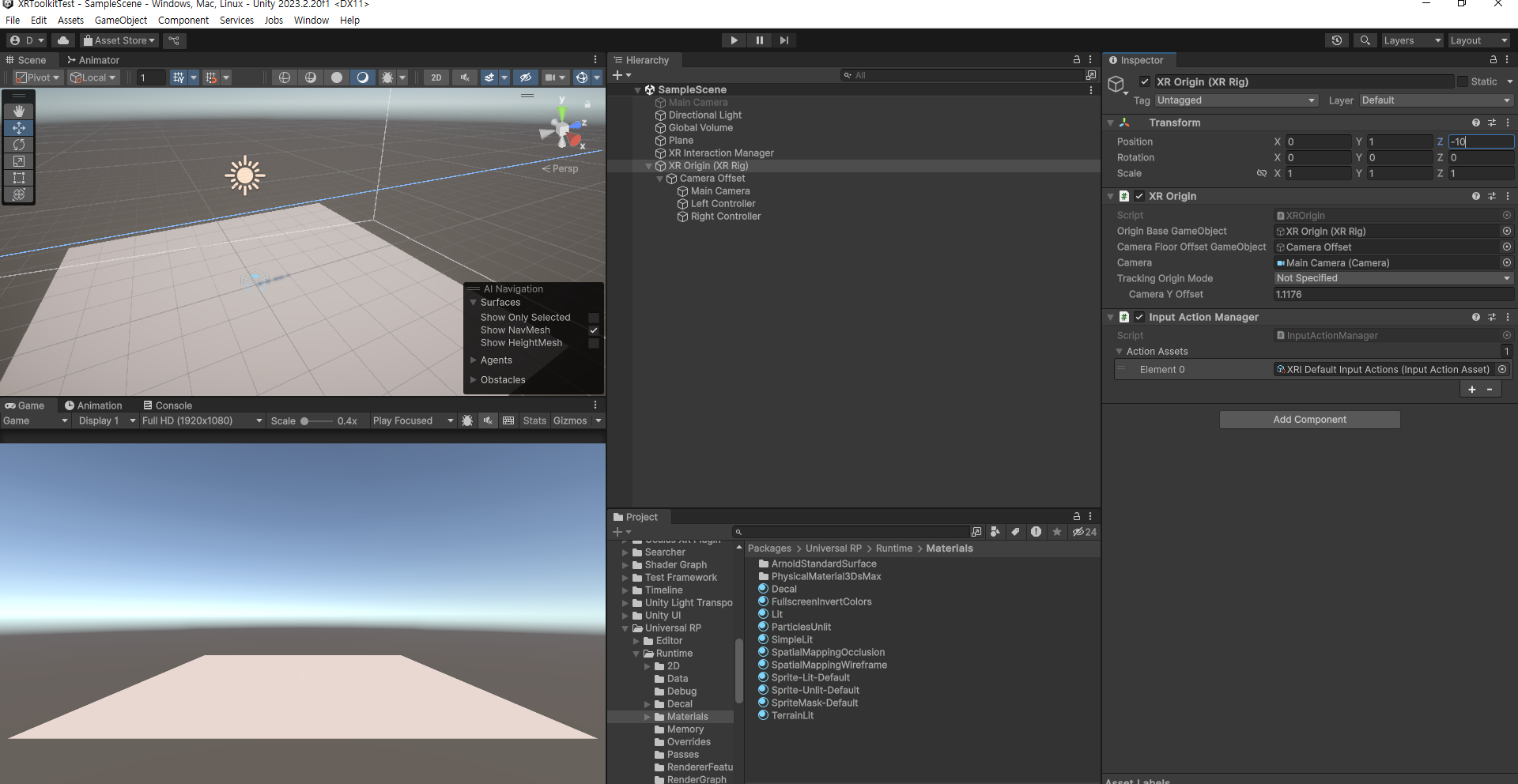1518x784 pixels.
Task: Toggle the Static checkbox
Action: pyautogui.click(x=1463, y=81)
